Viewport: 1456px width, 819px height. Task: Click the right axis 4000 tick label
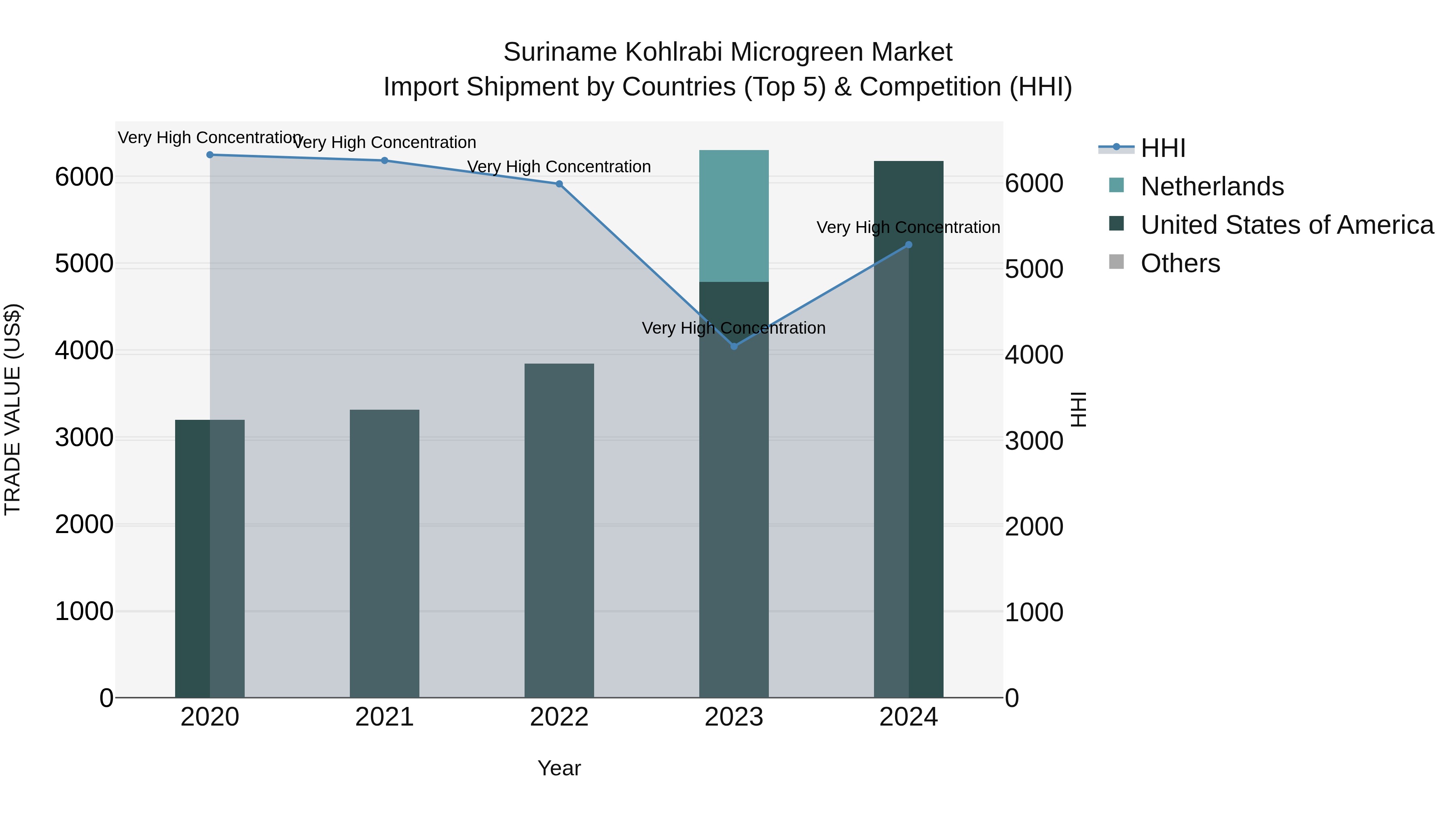(1034, 355)
